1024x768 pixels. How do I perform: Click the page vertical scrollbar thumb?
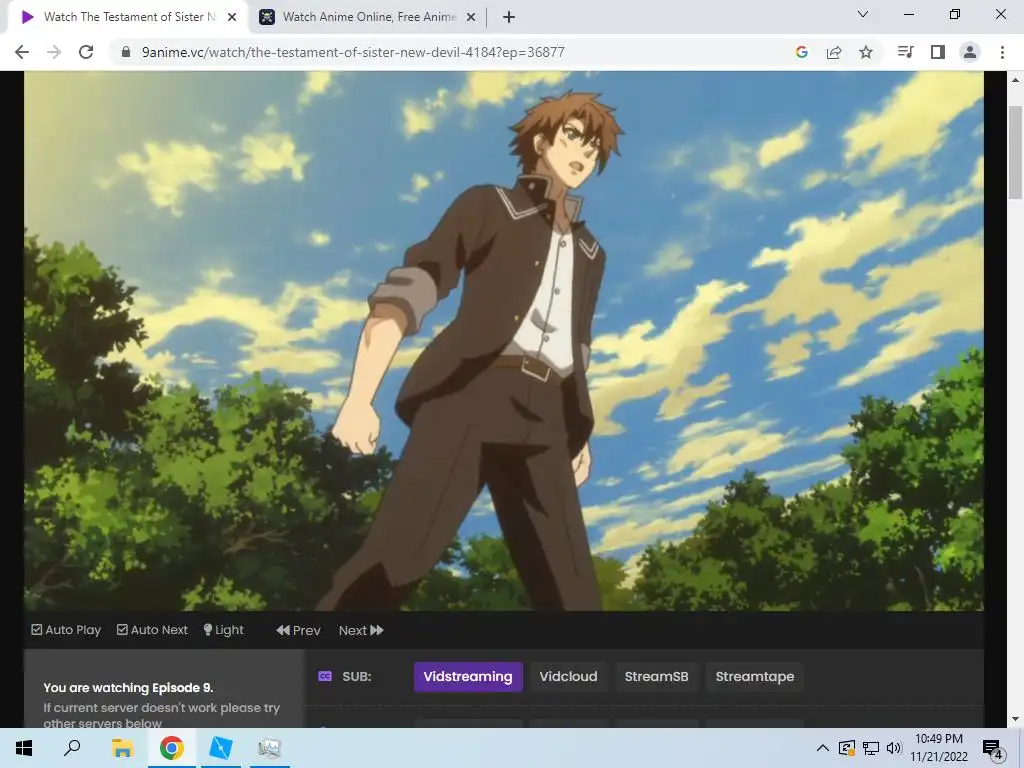[1015, 152]
